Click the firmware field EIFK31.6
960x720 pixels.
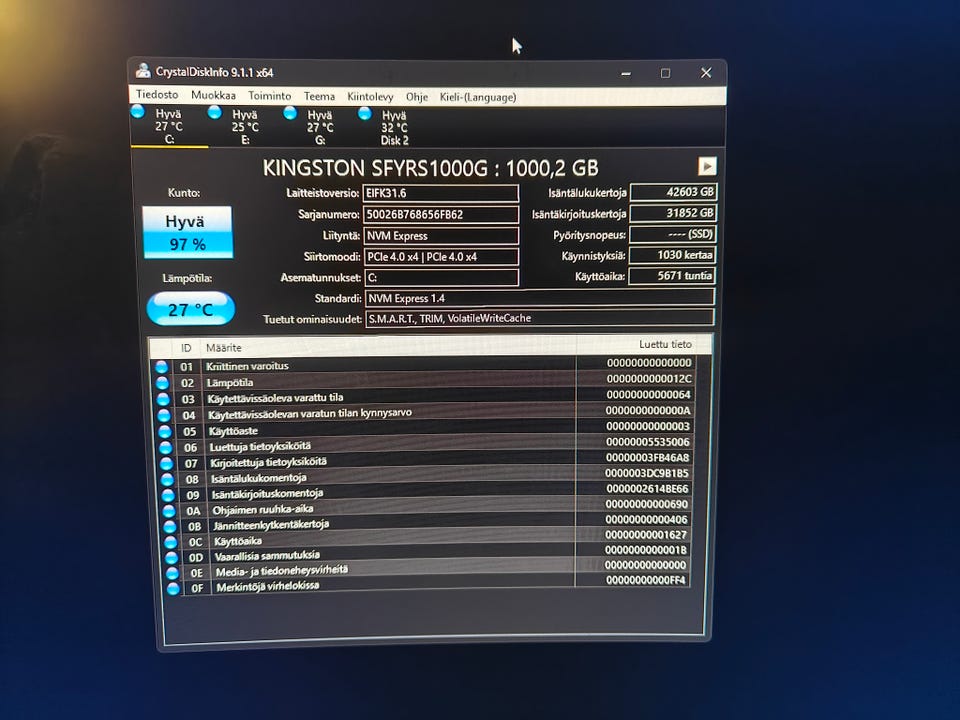pos(441,193)
